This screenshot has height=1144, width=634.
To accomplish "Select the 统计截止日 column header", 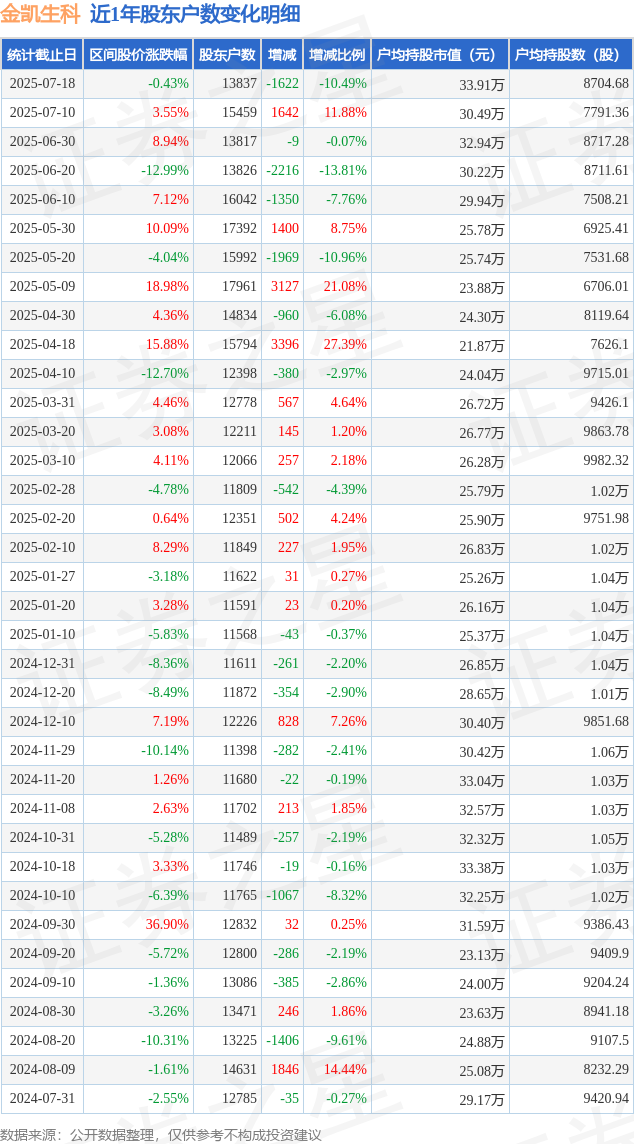I will (x=42, y=54).
